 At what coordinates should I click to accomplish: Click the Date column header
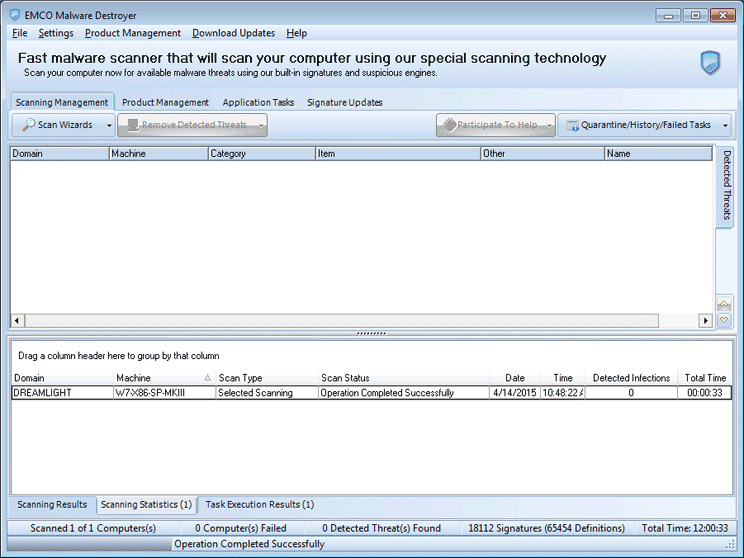click(515, 378)
